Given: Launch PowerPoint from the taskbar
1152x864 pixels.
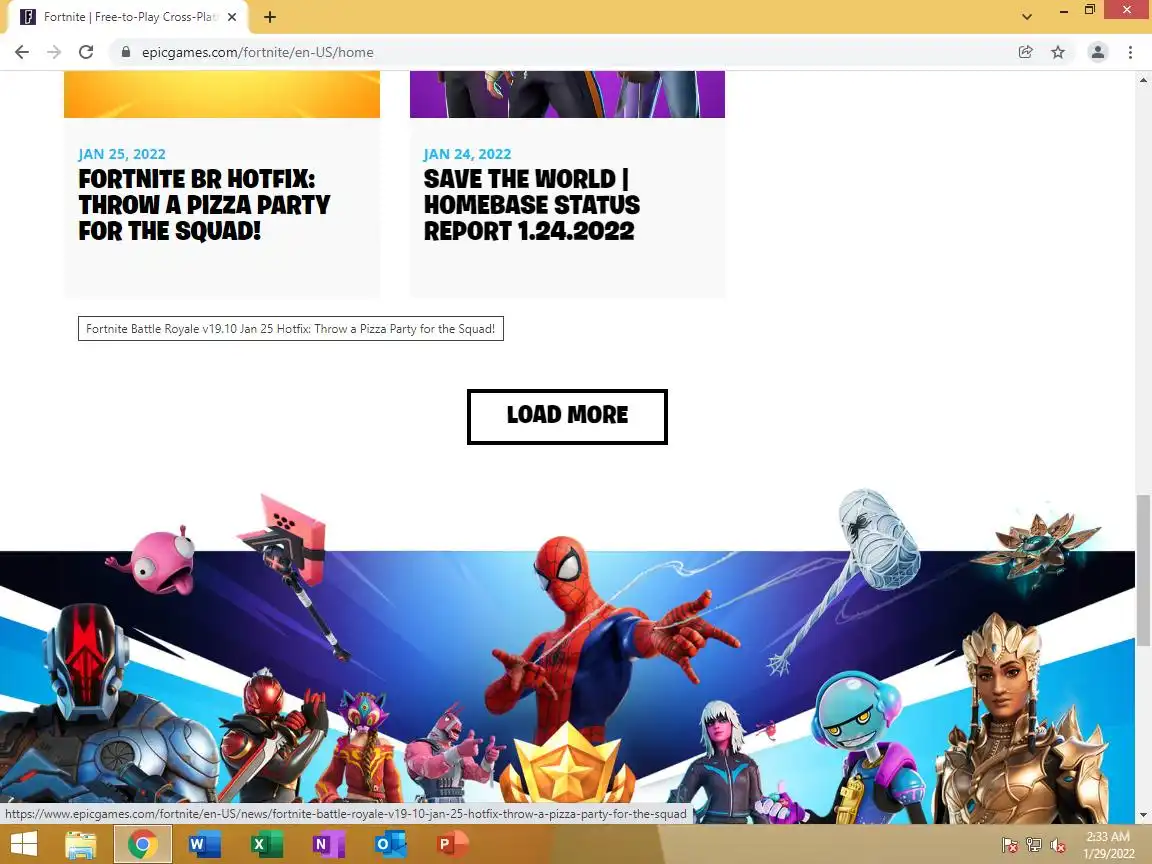Looking at the screenshot, I should pyautogui.click(x=451, y=844).
